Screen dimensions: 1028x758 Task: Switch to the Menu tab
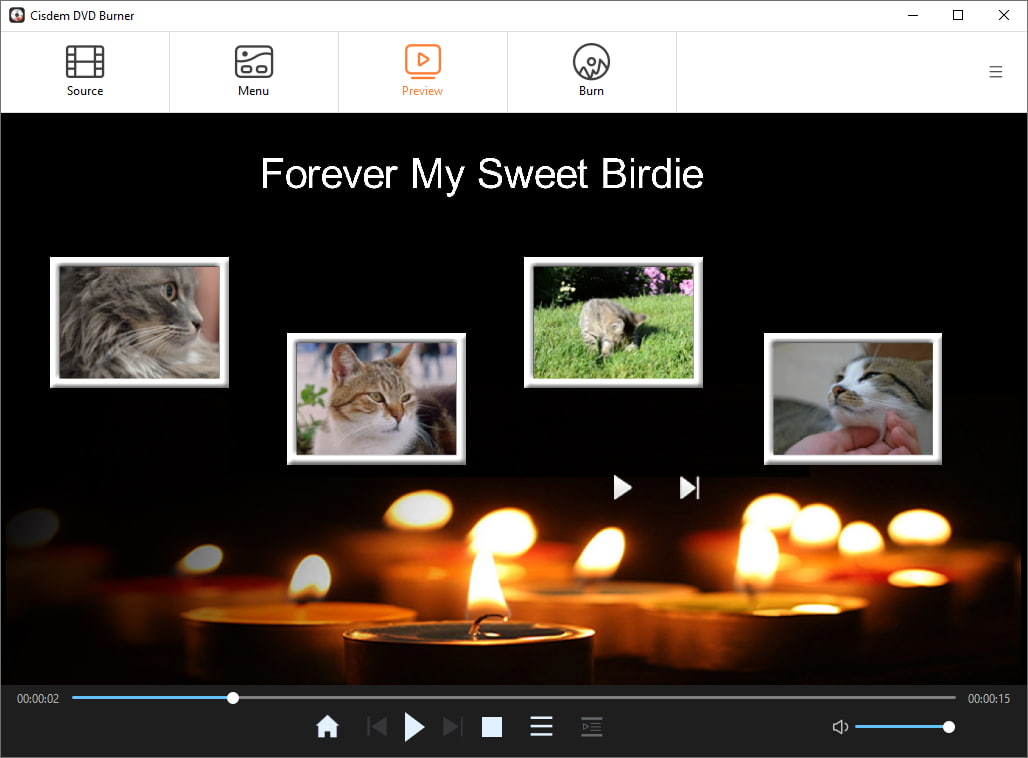point(253,71)
